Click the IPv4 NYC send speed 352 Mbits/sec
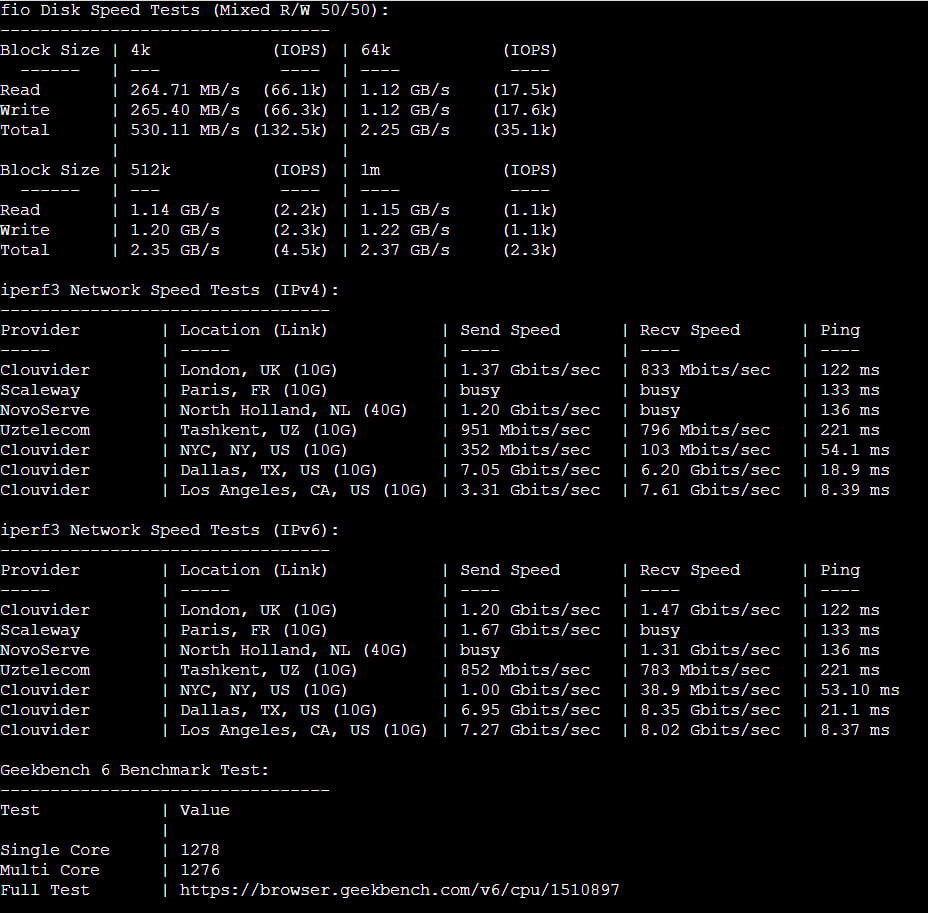This screenshot has width=928, height=913. tap(525, 450)
